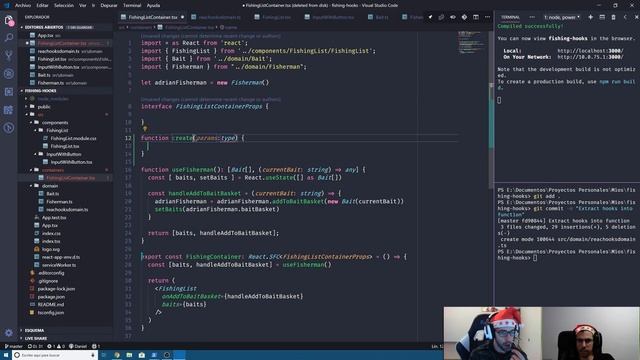Click the eye preview icon in editor toolbar
Viewport: 640px width, 360px height.
pos(453,17)
